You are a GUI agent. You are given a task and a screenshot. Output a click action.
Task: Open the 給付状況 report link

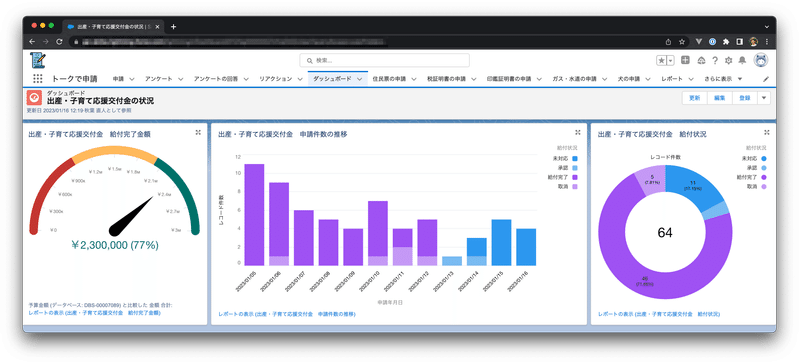point(659,314)
